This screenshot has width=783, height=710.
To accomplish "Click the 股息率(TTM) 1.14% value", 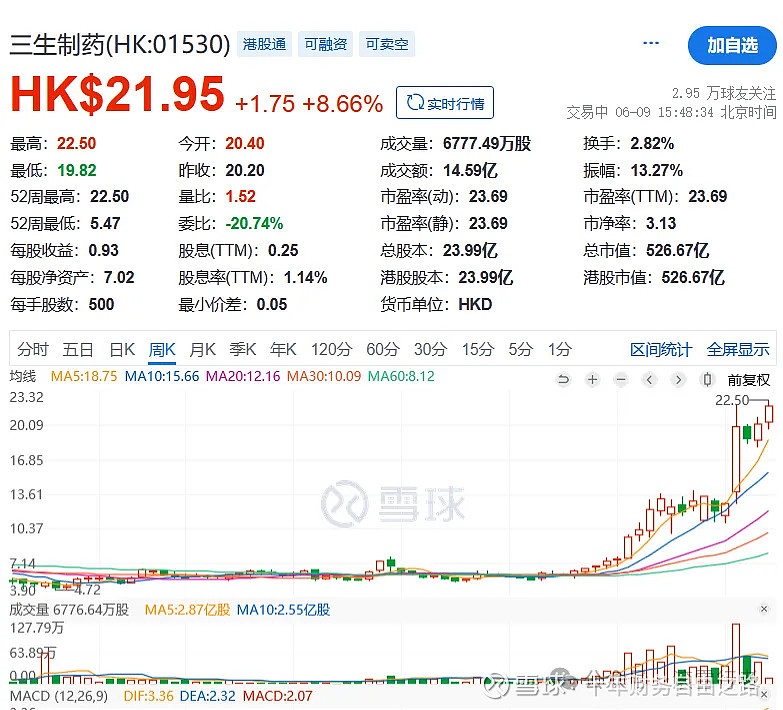I will coord(305,278).
